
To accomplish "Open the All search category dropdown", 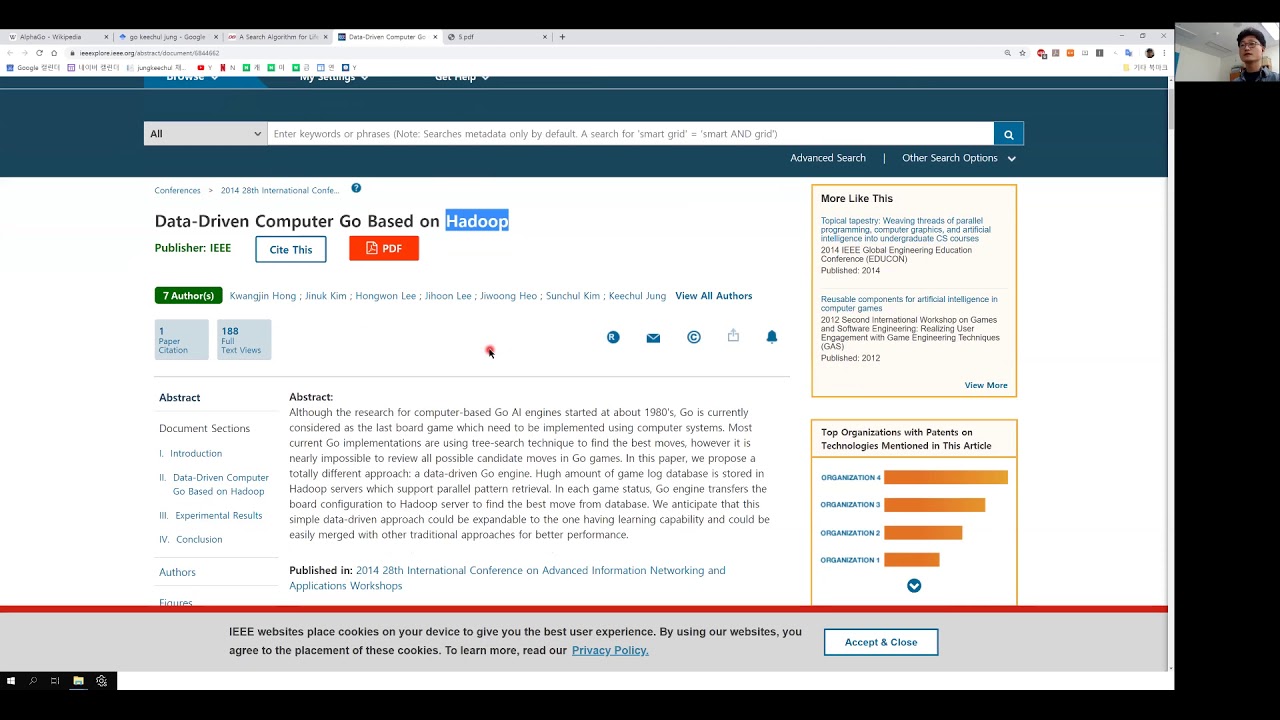I will (205, 134).
